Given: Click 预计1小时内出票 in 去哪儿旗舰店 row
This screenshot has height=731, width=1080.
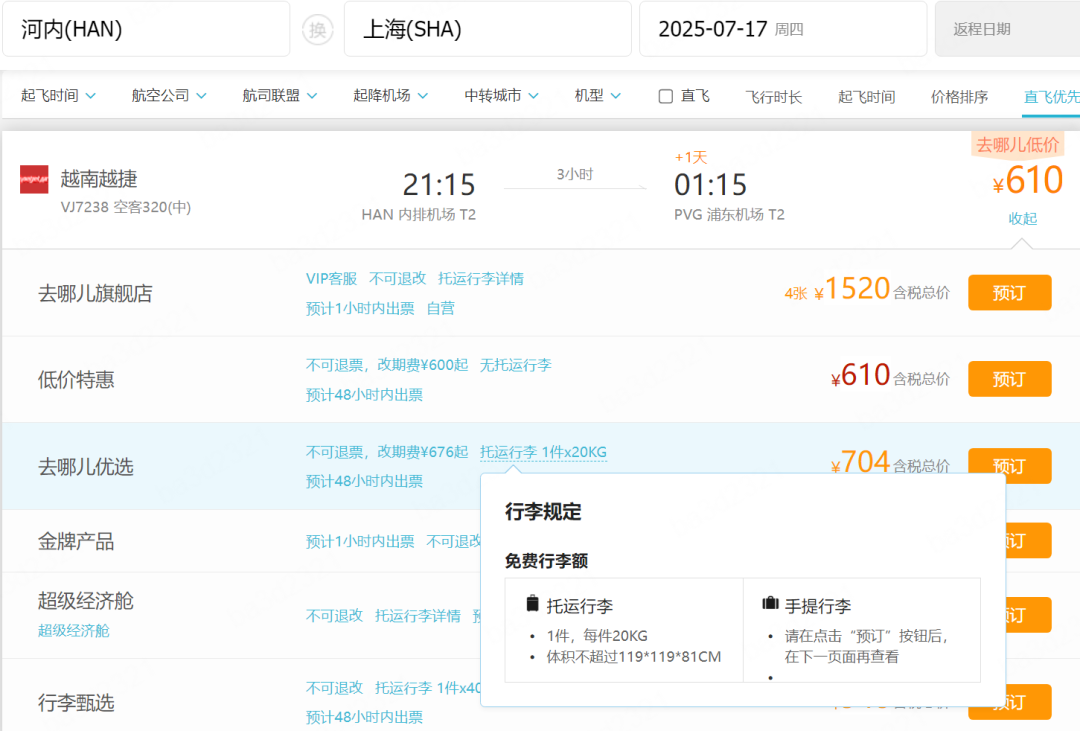Looking at the screenshot, I should (x=360, y=308).
